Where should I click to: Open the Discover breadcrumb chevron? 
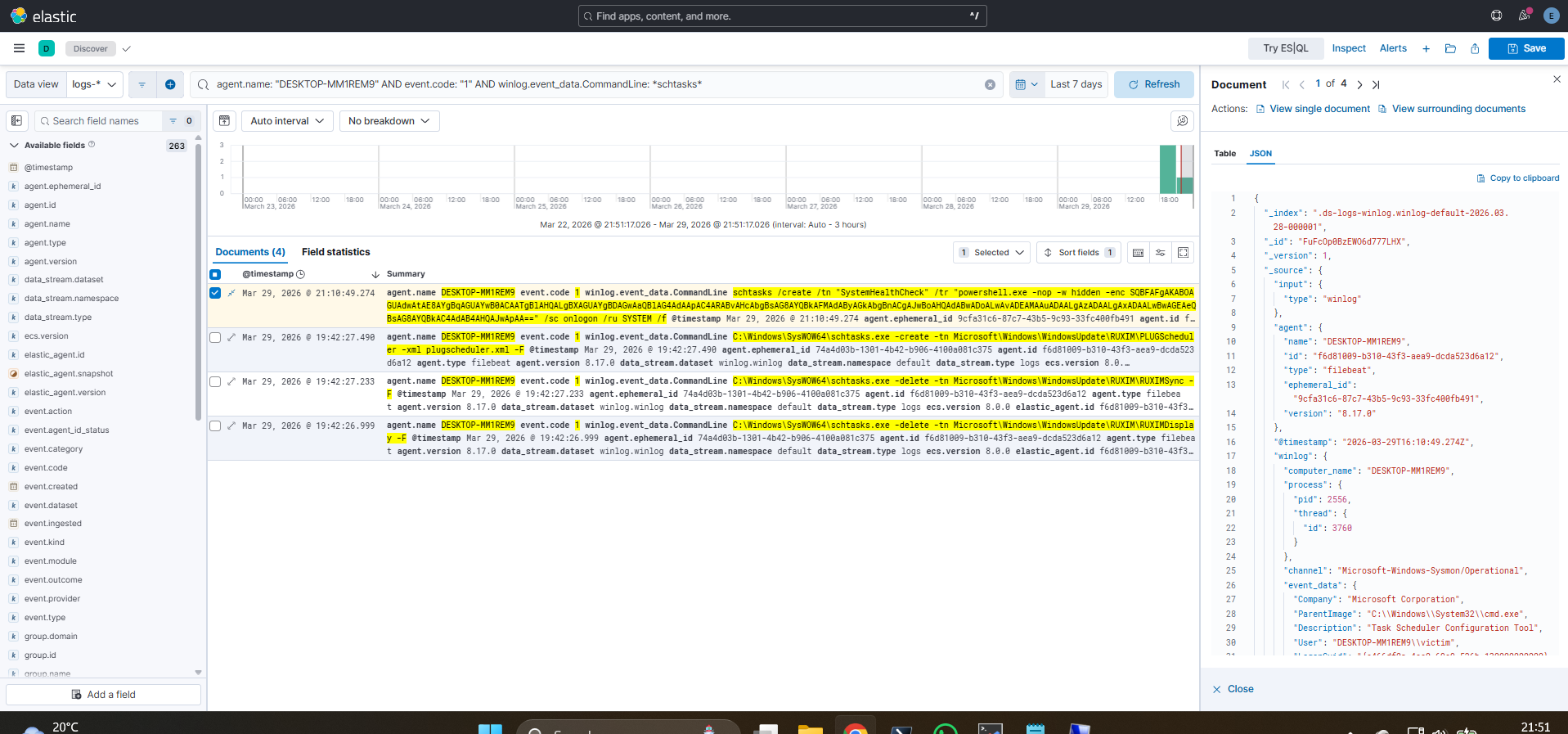(126, 49)
